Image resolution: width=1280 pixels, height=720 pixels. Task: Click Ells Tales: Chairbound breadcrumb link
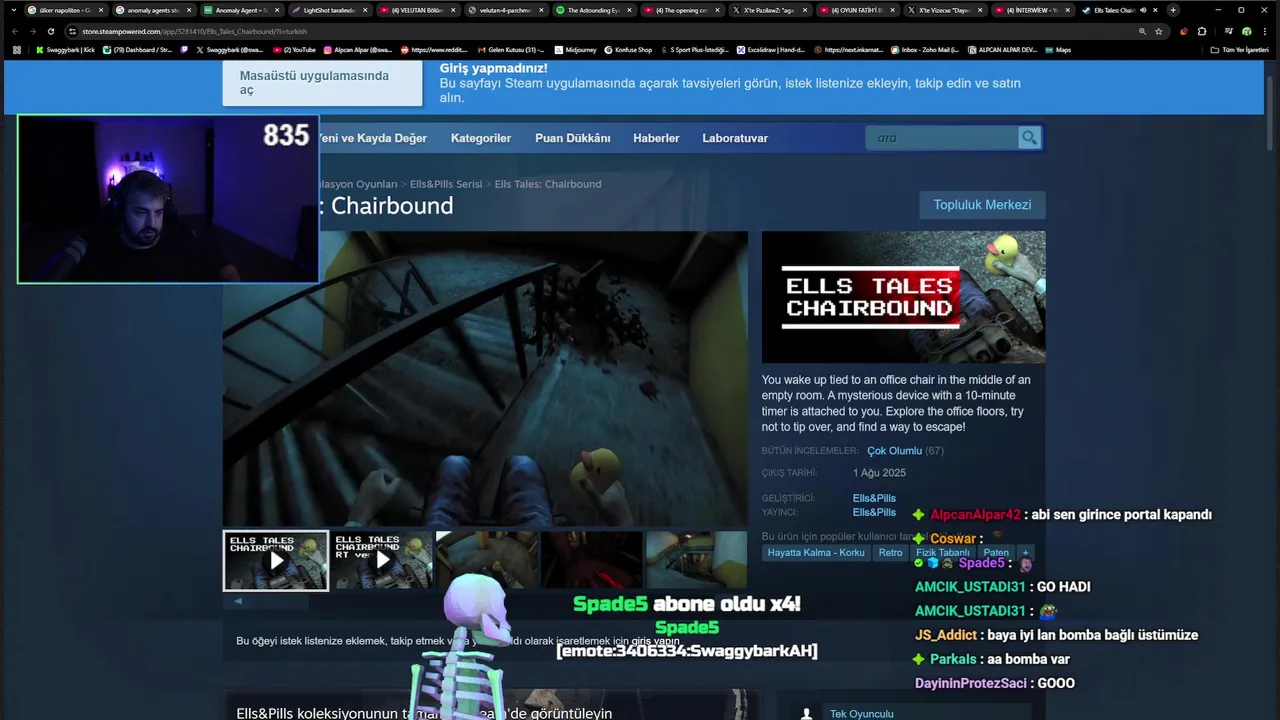pos(548,184)
